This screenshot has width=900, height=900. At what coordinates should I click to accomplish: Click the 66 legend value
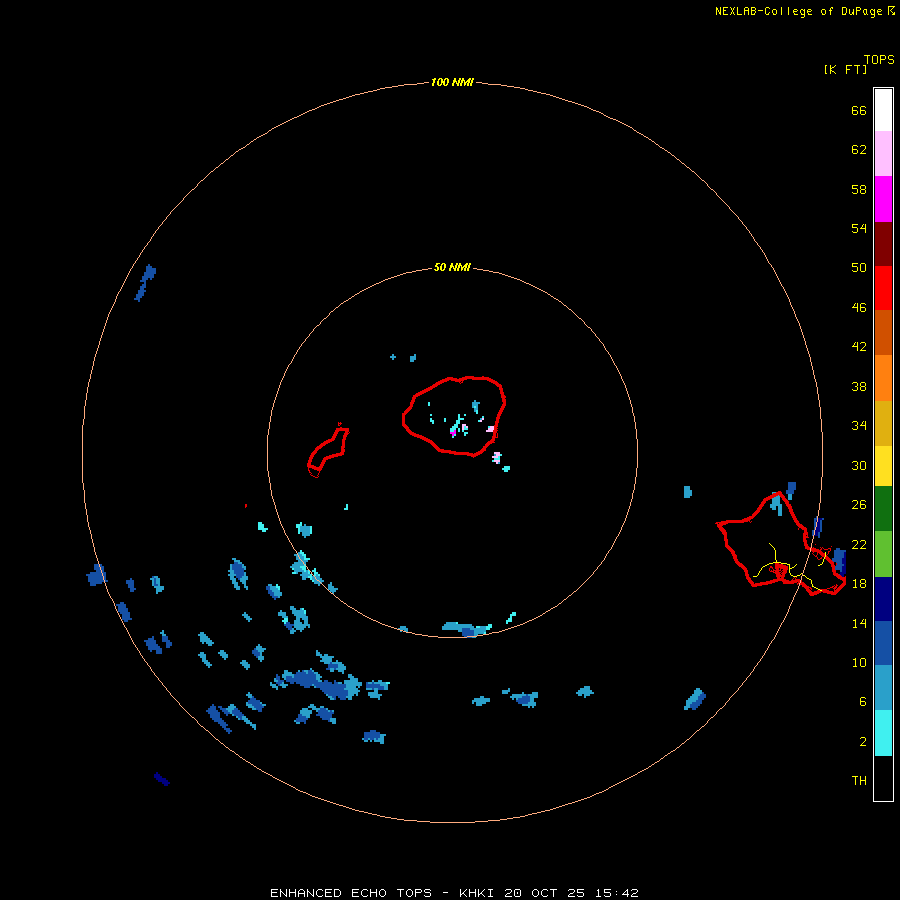click(x=859, y=110)
